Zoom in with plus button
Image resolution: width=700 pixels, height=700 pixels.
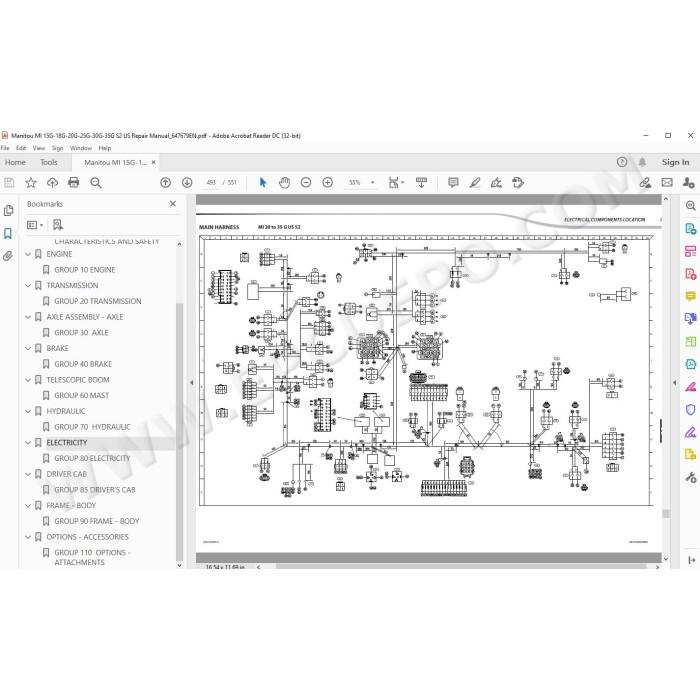tap(328, 183)
